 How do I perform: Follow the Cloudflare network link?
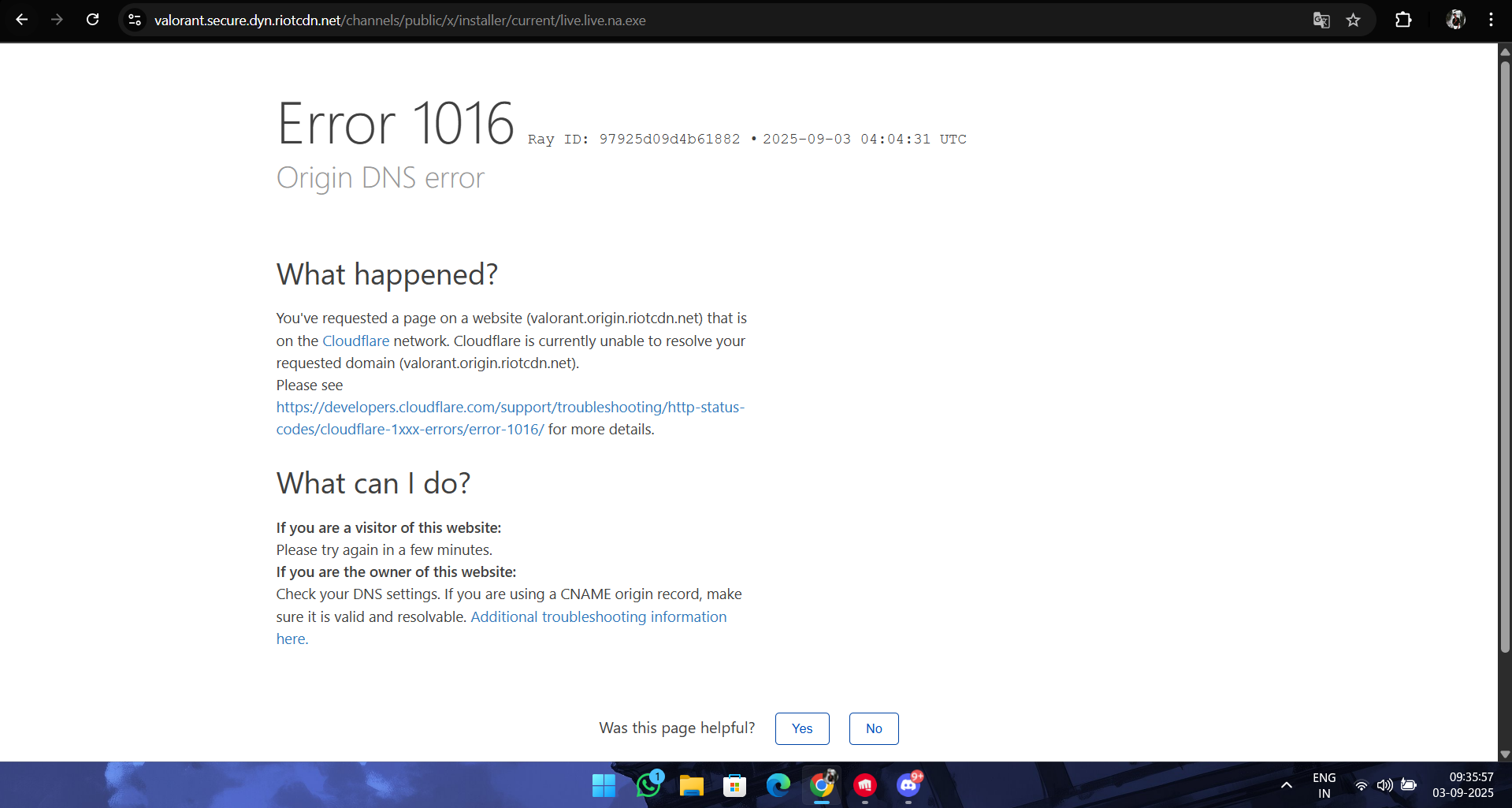coord(356,341)
